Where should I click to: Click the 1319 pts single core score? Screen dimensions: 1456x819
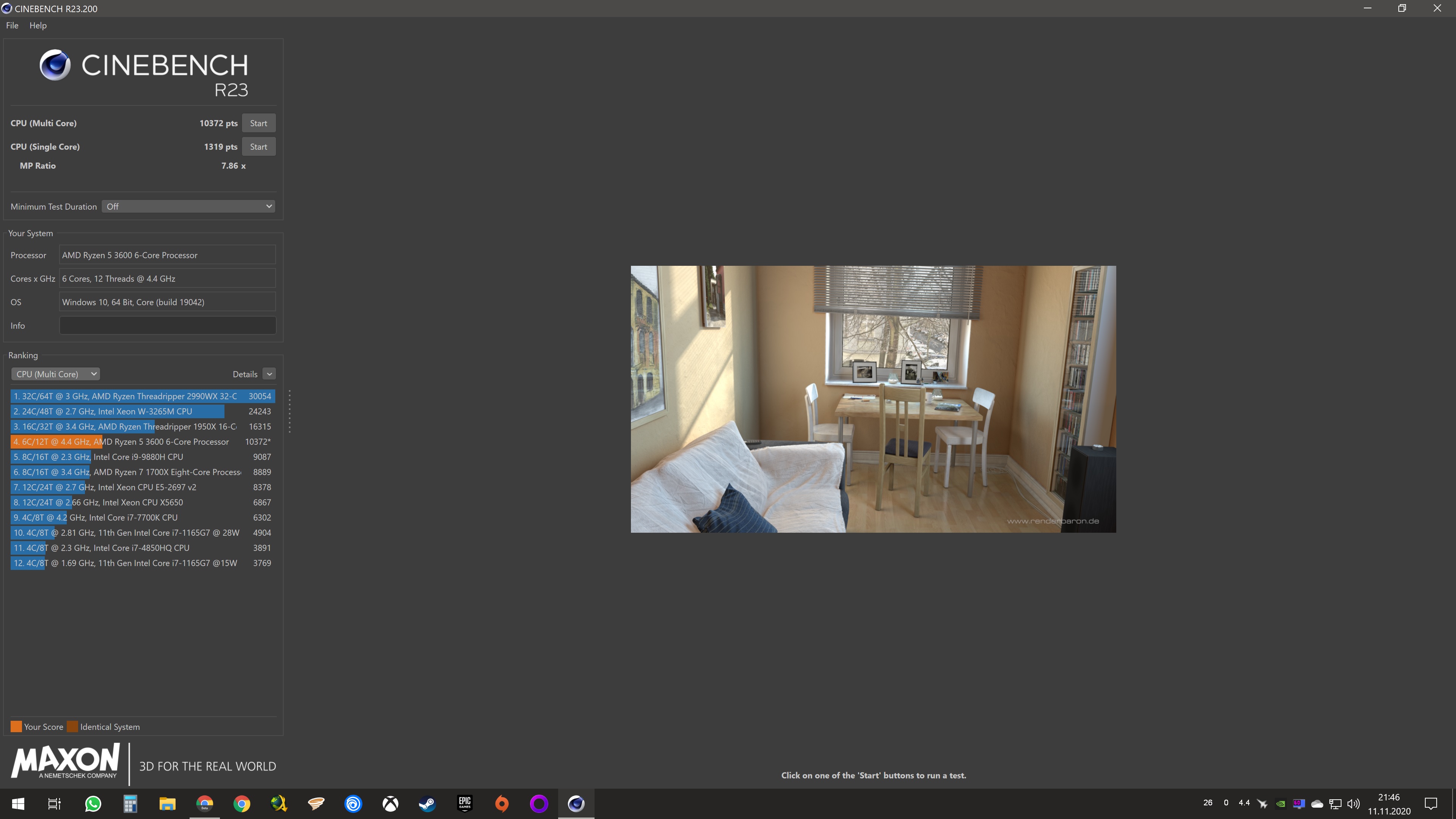[220, 147]
